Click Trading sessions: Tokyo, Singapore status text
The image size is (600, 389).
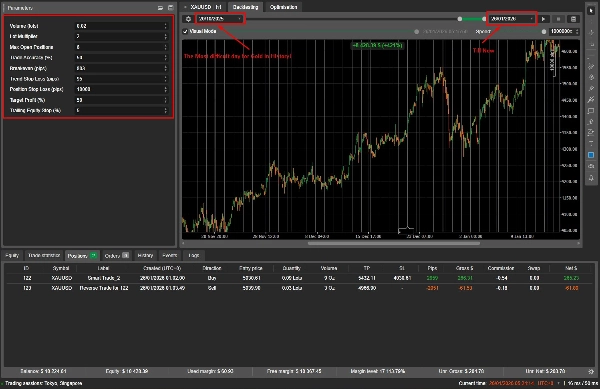click(44, 383)
